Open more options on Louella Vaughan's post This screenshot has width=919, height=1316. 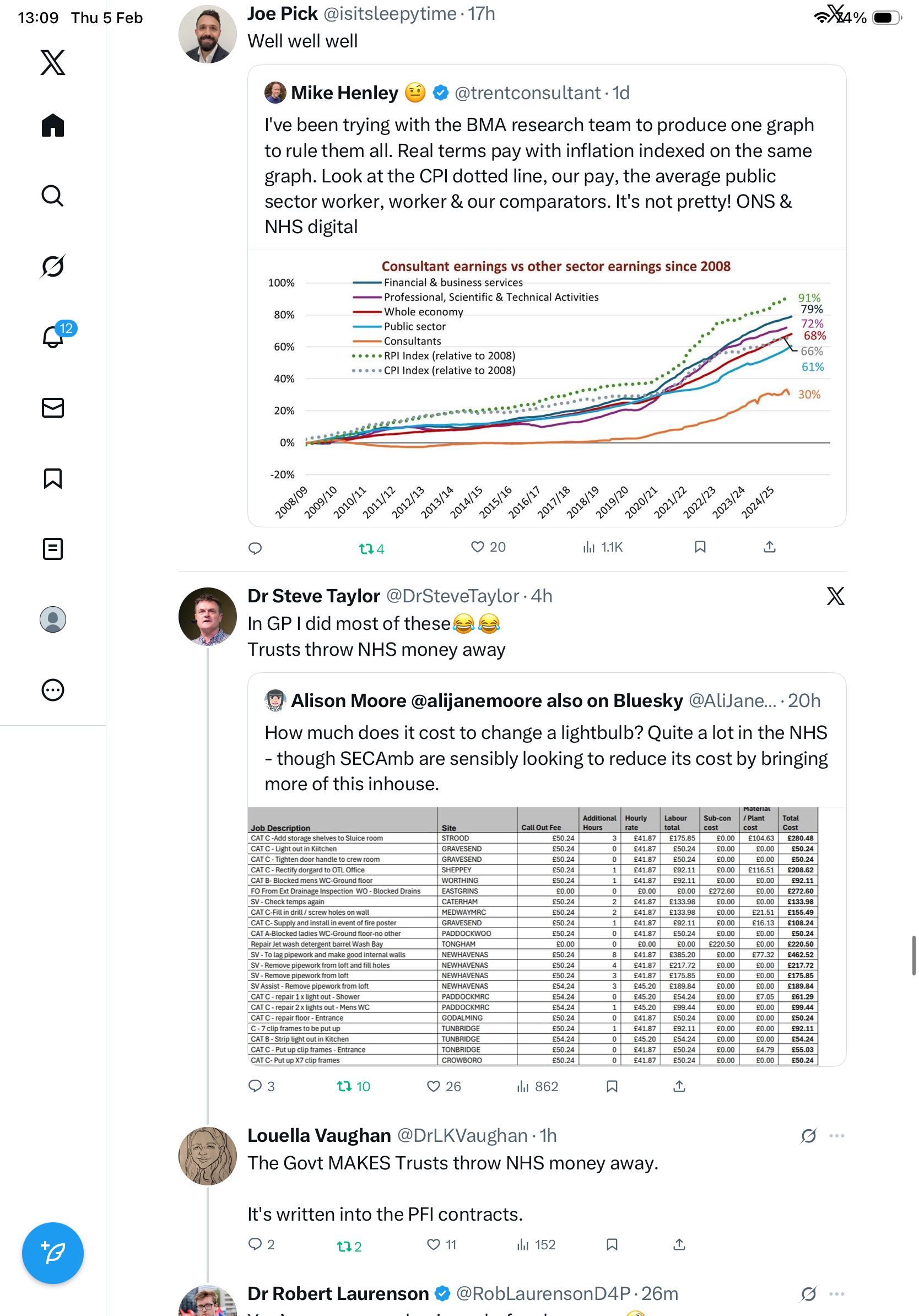point(836,1135)
